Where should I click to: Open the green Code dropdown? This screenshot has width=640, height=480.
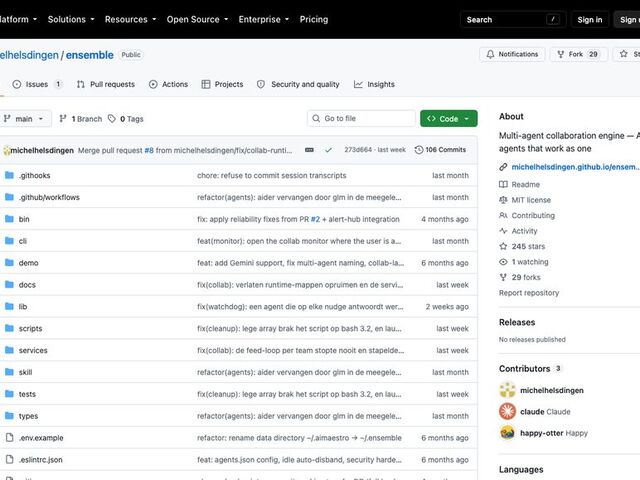pos(449,119)
